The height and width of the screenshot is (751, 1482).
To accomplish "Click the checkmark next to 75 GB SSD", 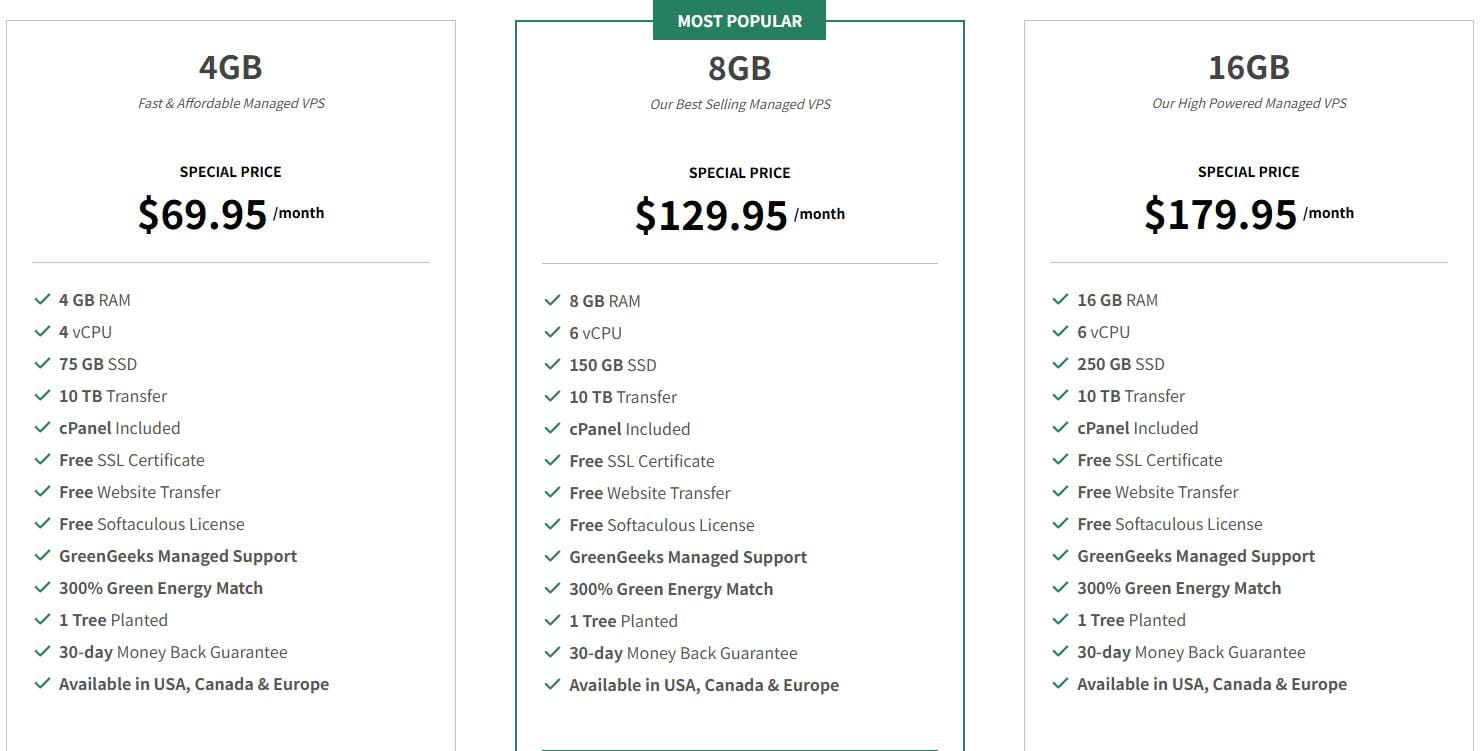I will pos(42,364).
